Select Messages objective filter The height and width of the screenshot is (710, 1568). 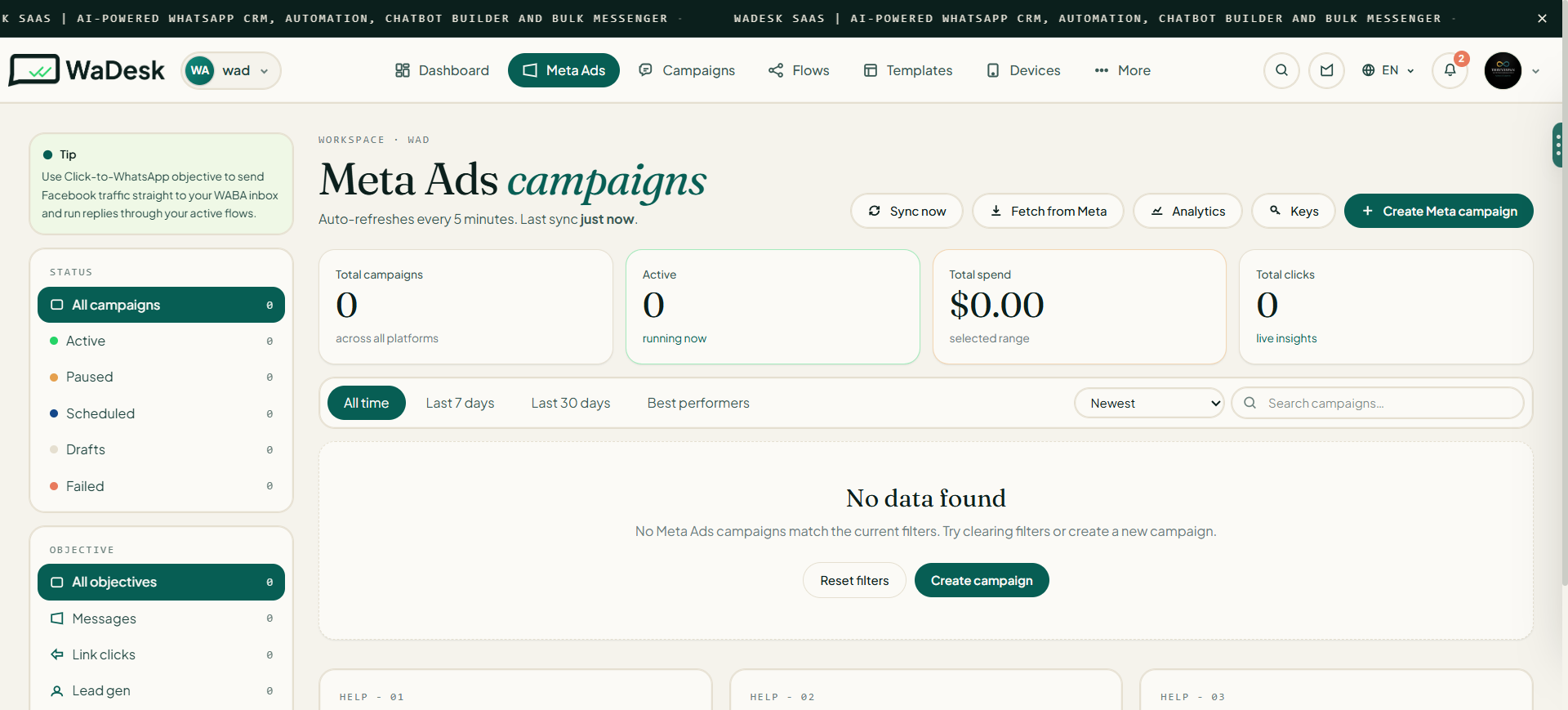point(161,618)
